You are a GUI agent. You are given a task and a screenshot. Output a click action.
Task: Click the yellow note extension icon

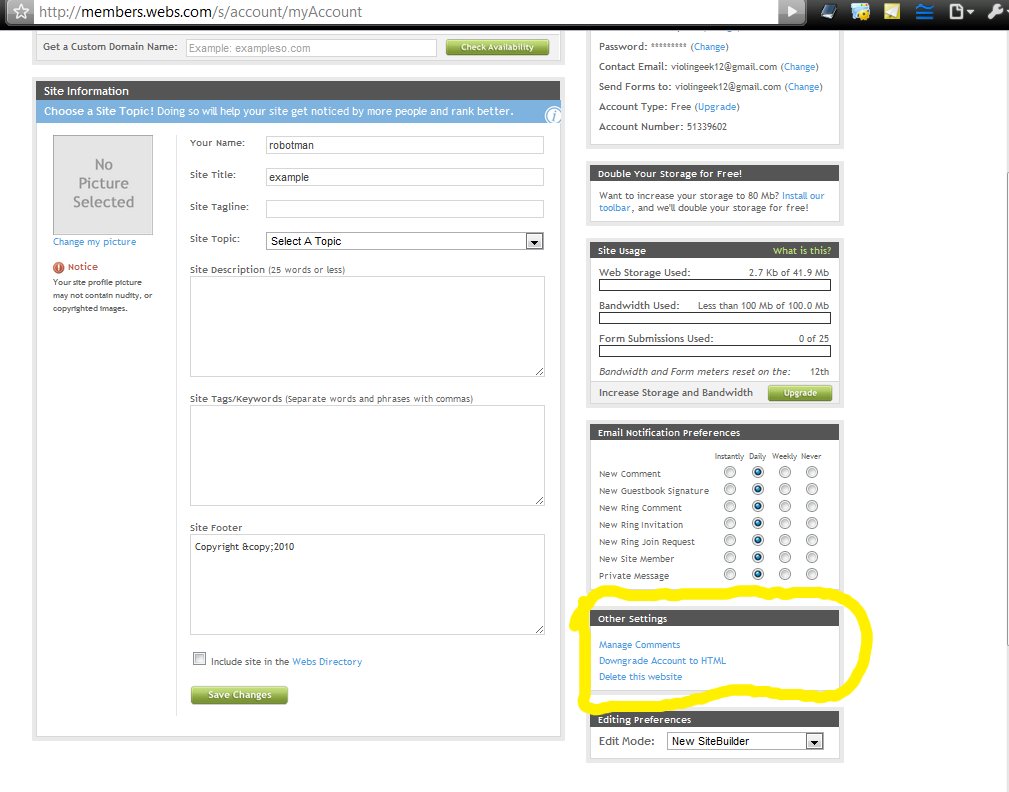pos(892,12)
